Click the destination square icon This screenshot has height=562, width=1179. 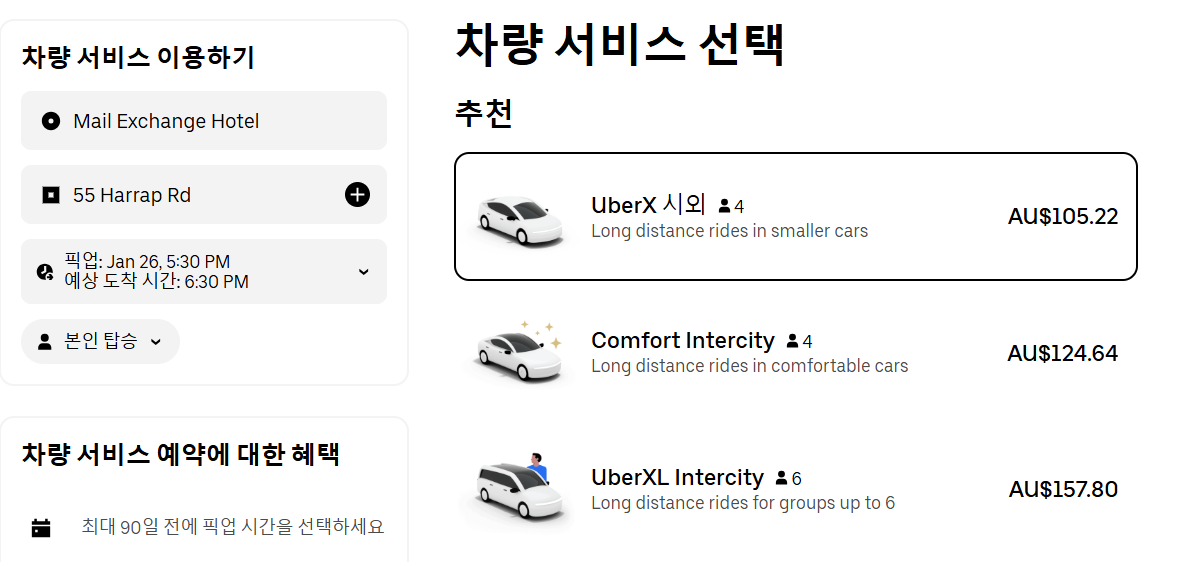(51, 195)
